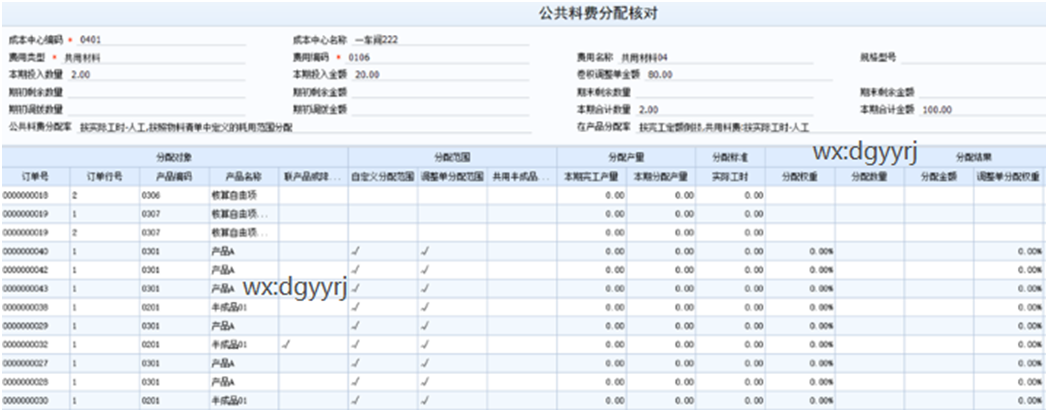Click the 本期投入数量 field with 2.00

click(157, 74)
